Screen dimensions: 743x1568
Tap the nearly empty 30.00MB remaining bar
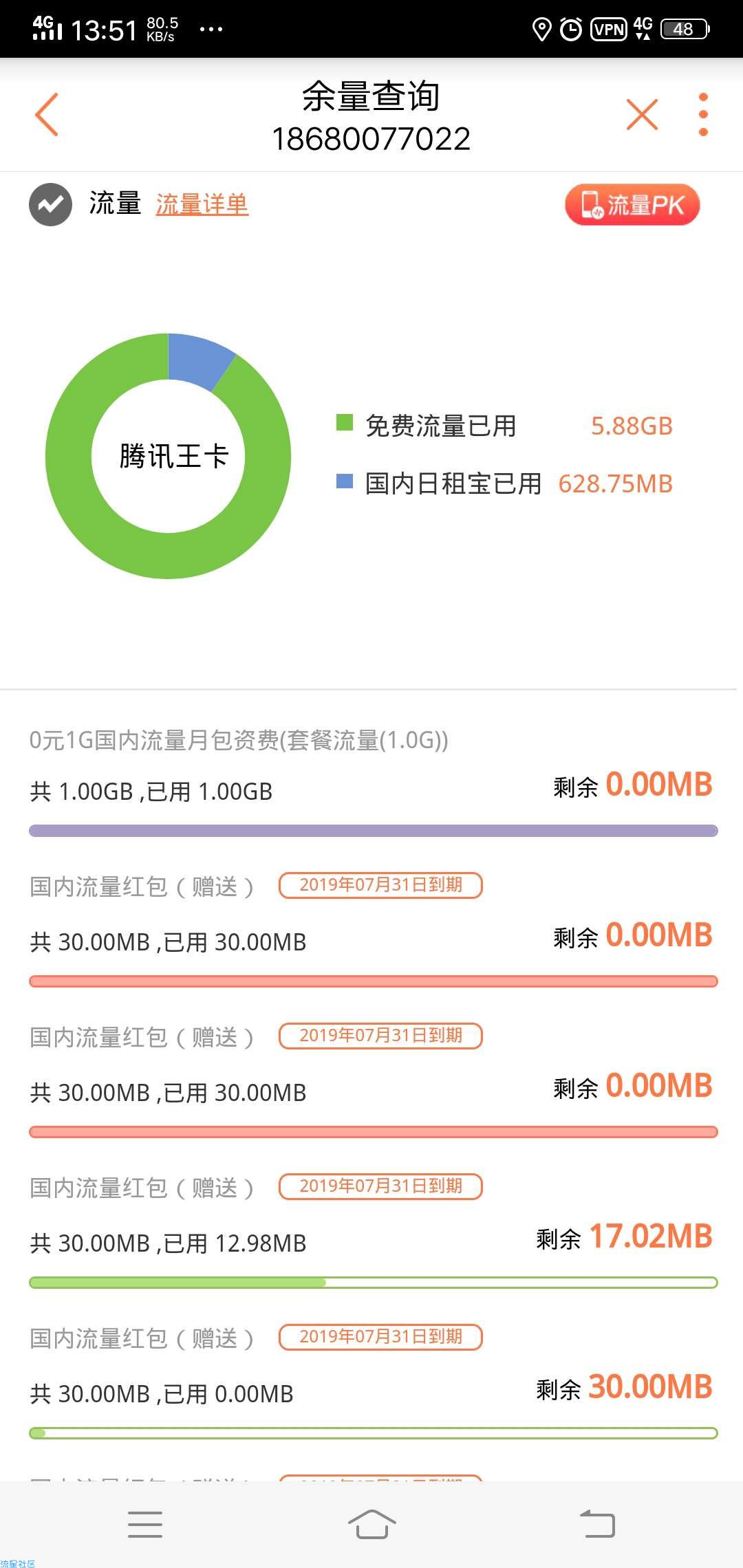tap(374, 1433)
